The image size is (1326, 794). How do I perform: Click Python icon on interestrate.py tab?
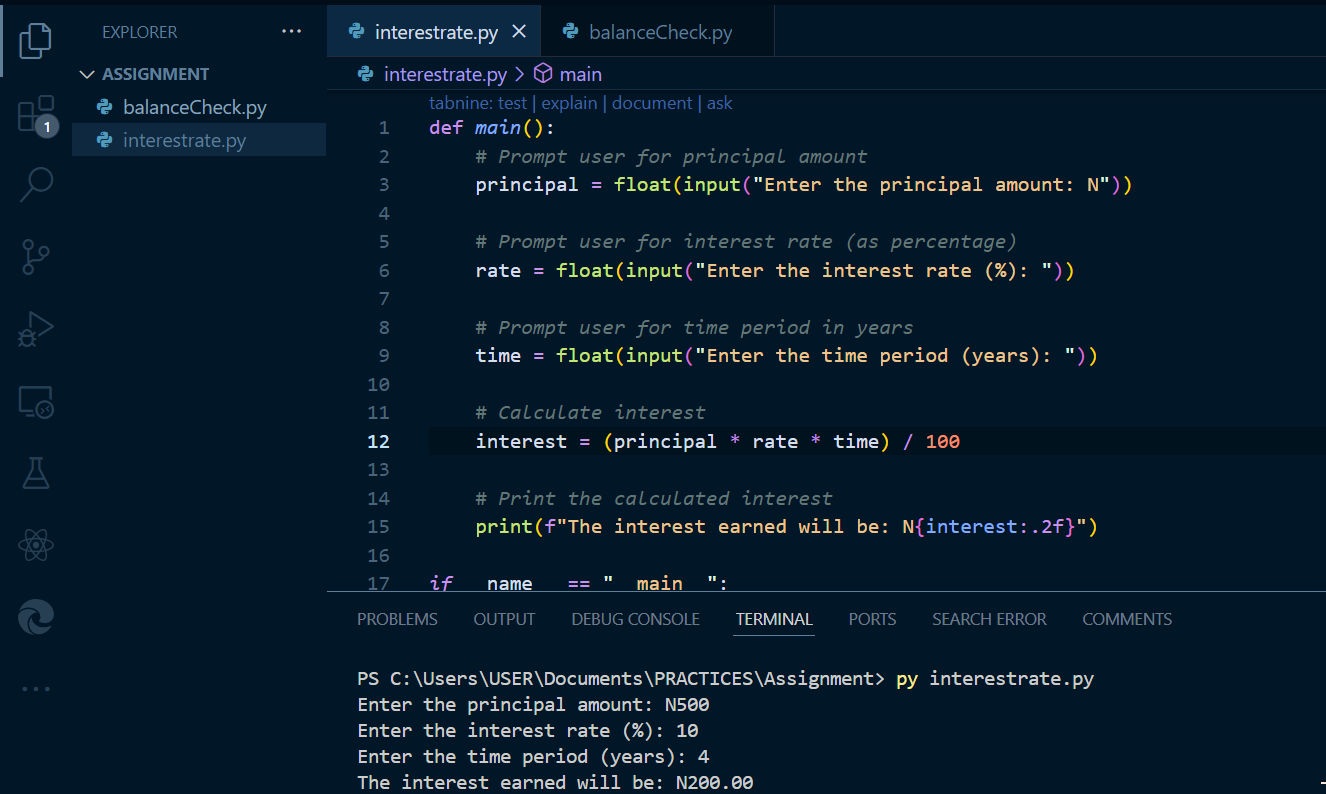tap(356, 32)
